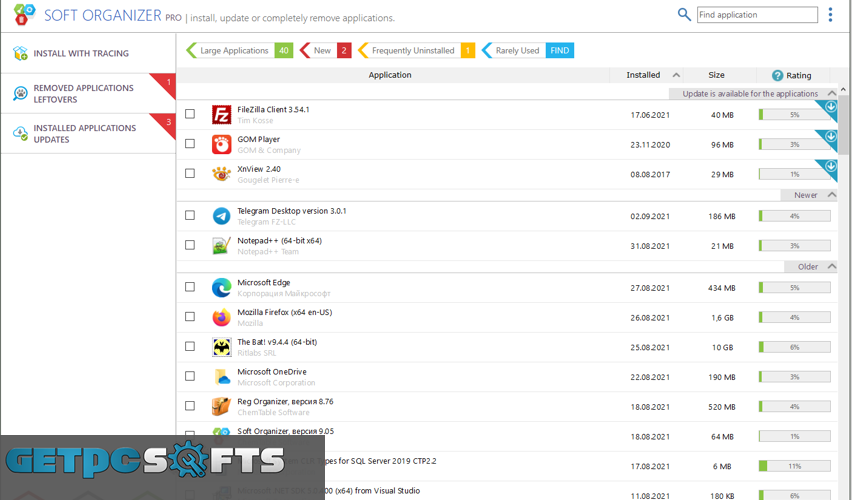Click the OneDrive date 22.08.2021
Image resolution: width=852 pixels, height=500 pixels.
point(650,377)
